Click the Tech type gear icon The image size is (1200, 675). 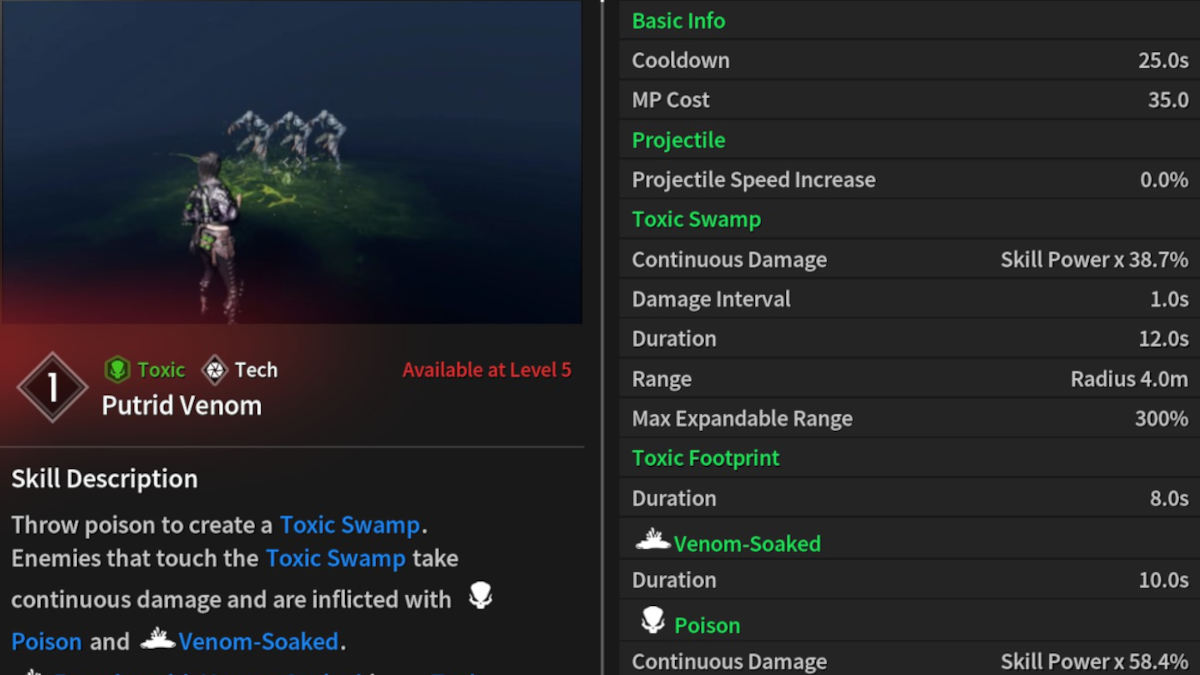[x=214, y=370]
